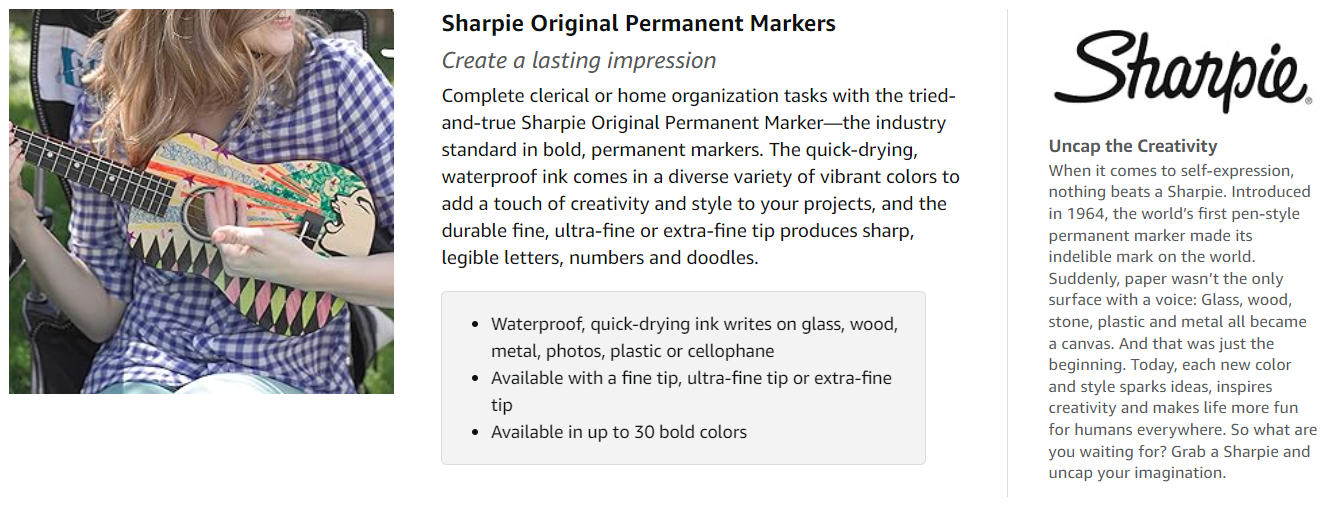Screen dimensions: 1339x514
Task: Click the fine tip availability bullet text
Action: pyautogui.click(x=690, y=391)
